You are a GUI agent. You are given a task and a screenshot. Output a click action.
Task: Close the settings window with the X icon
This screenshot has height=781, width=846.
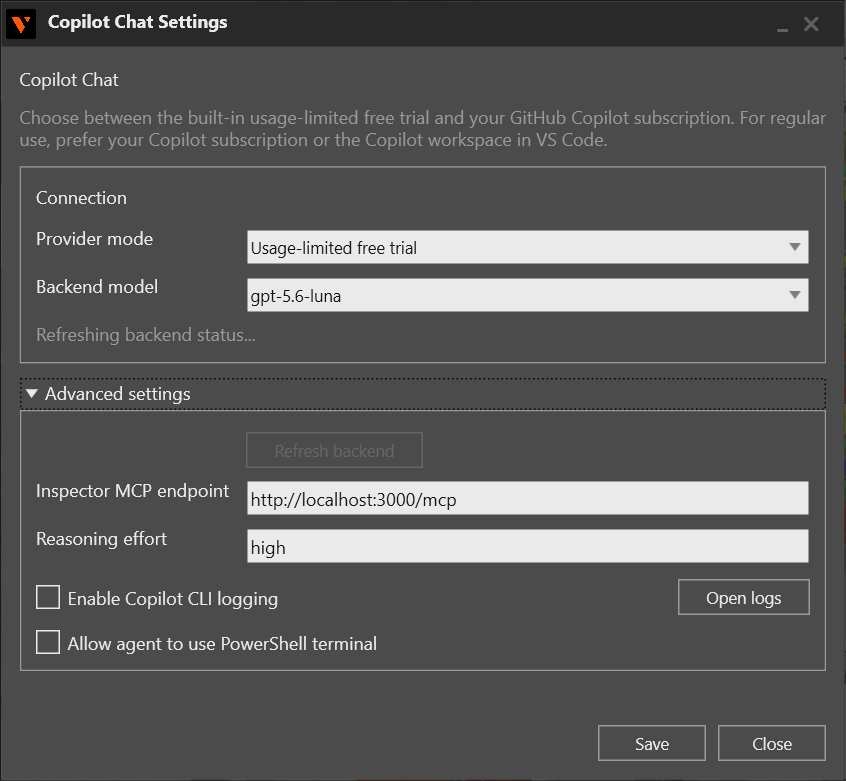coord(811,24)
